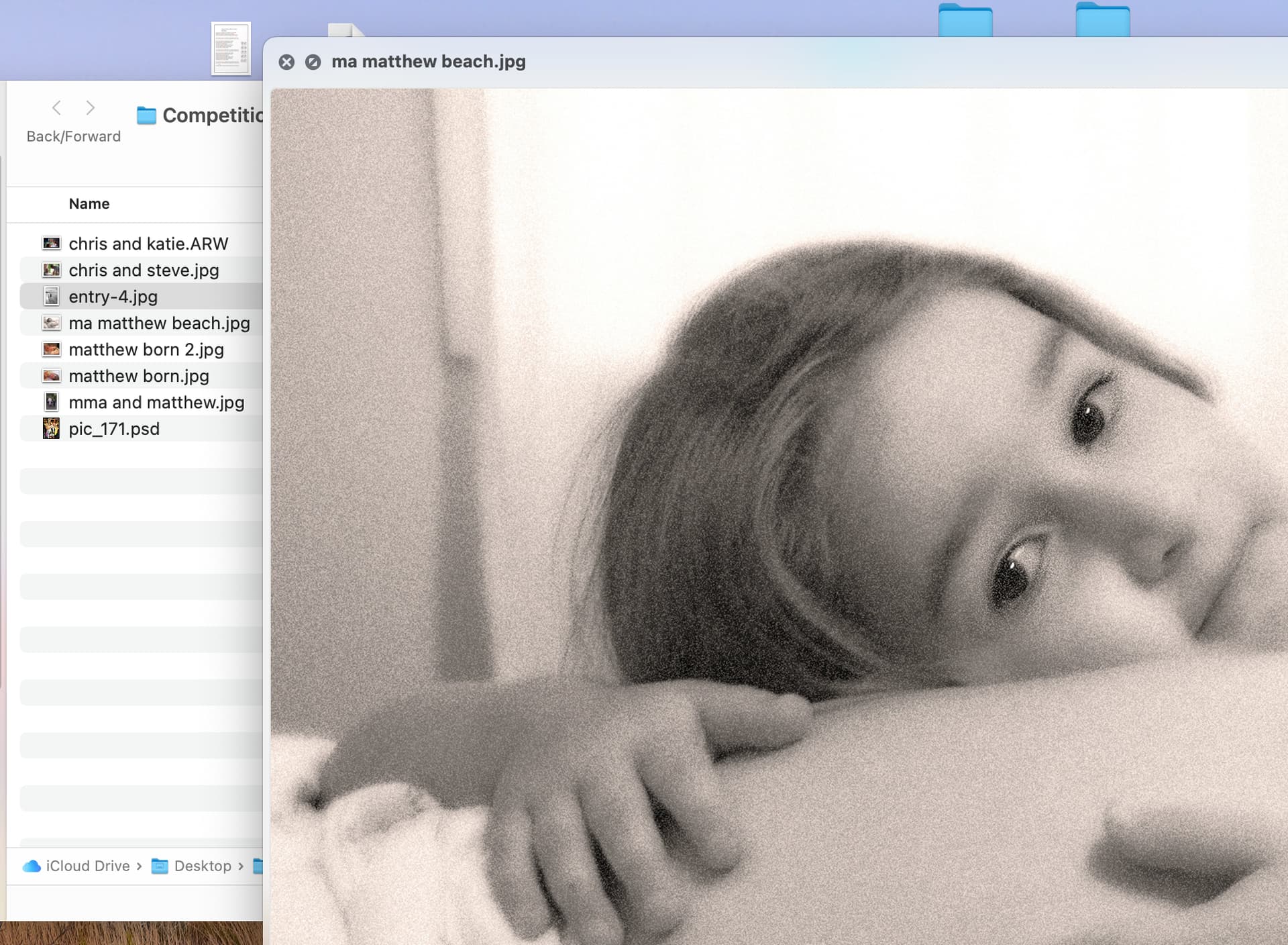Select the matthew born.jpg file

(139, 376)
